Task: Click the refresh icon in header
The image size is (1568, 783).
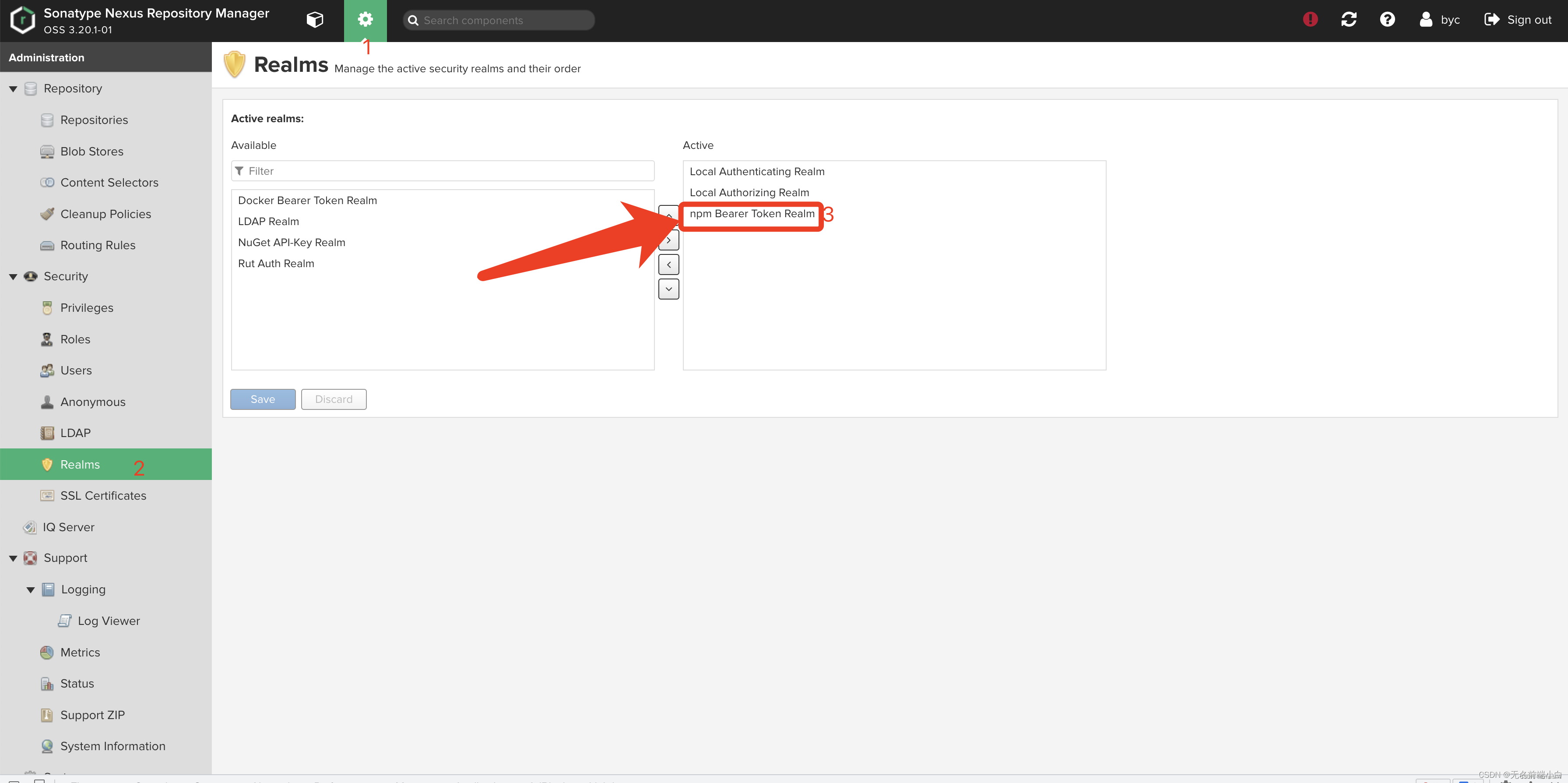Action: coord(1348,19)
